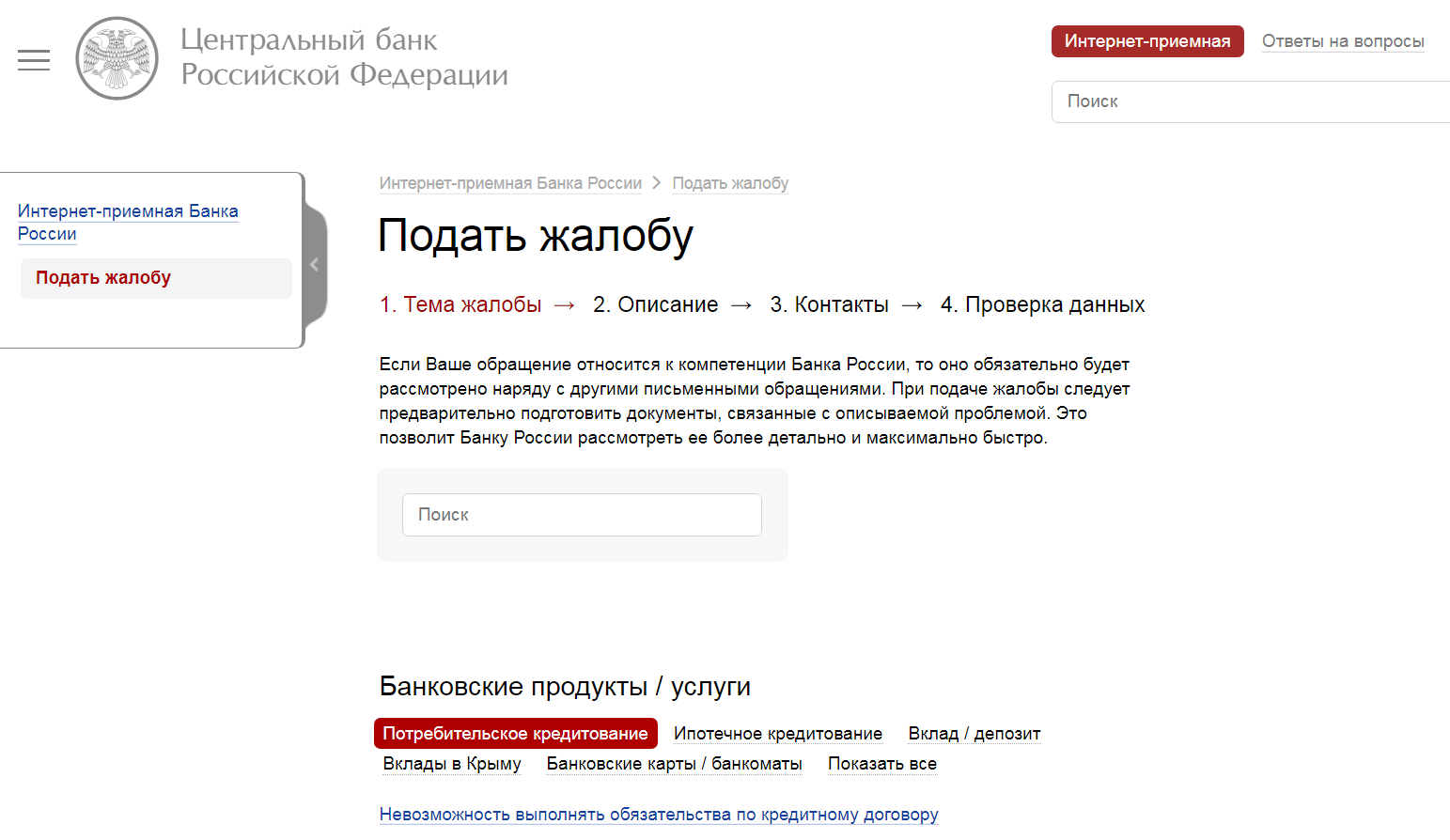Focus the top site search field

point(1251,101)
